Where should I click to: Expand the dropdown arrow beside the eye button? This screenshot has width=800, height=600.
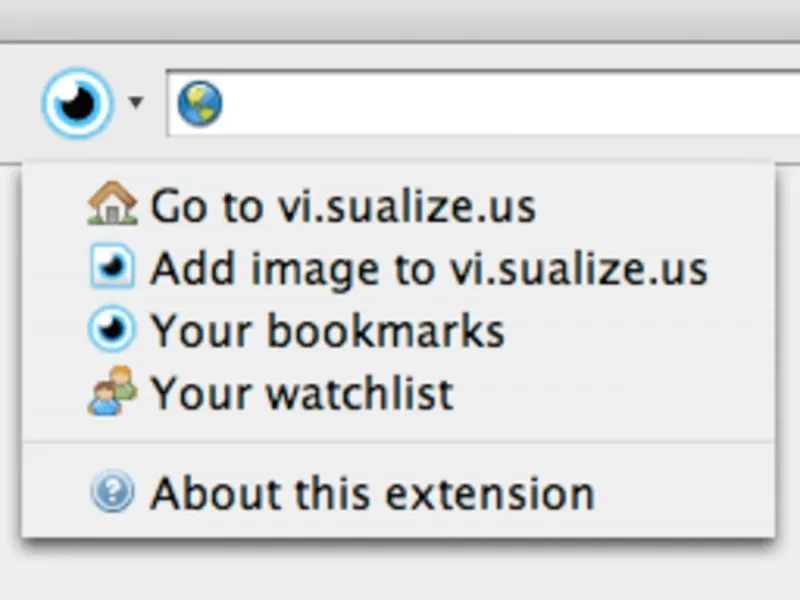pos(136,103)
